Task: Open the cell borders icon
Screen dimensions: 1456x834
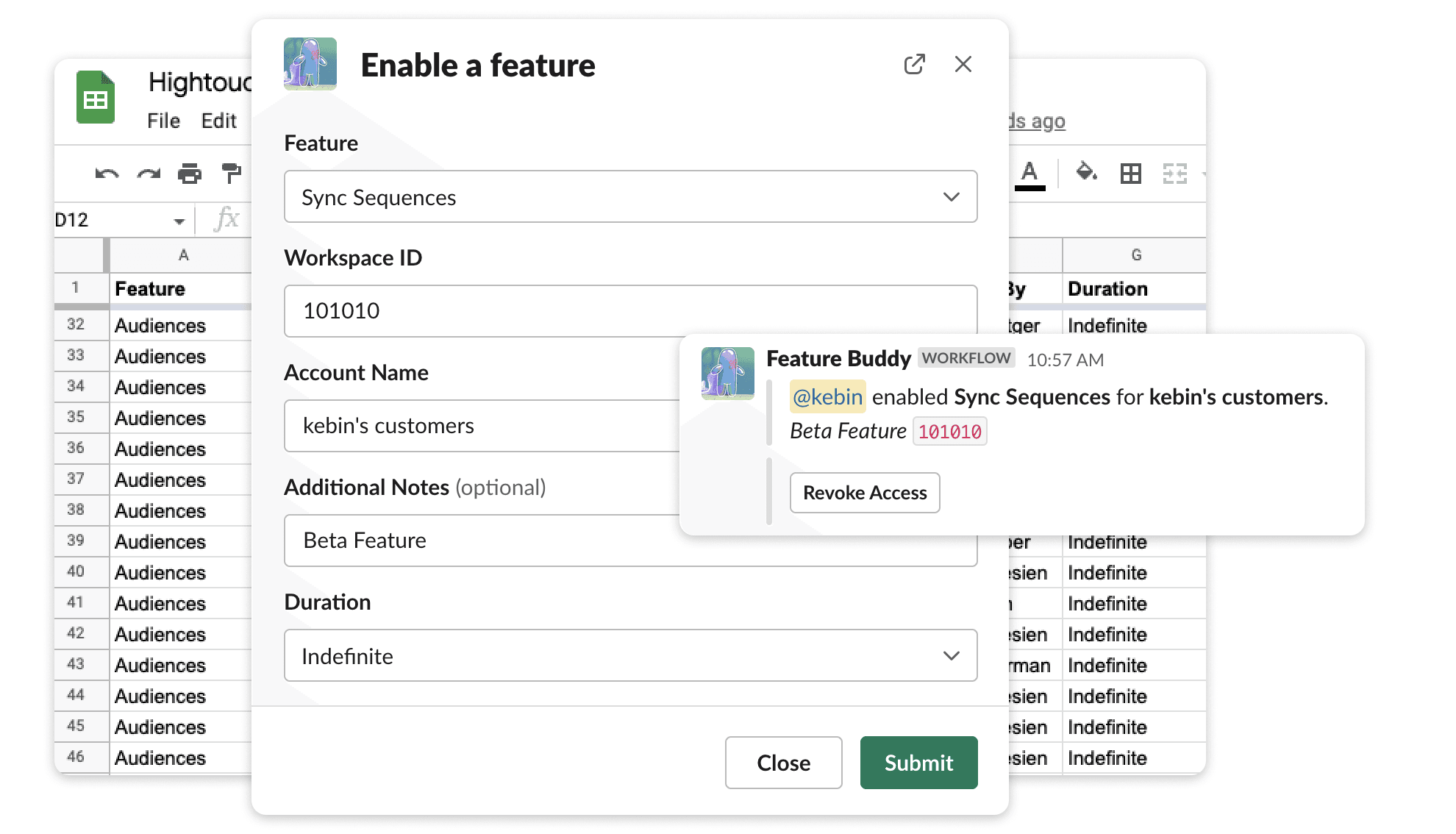Action: pos(1130,174)
